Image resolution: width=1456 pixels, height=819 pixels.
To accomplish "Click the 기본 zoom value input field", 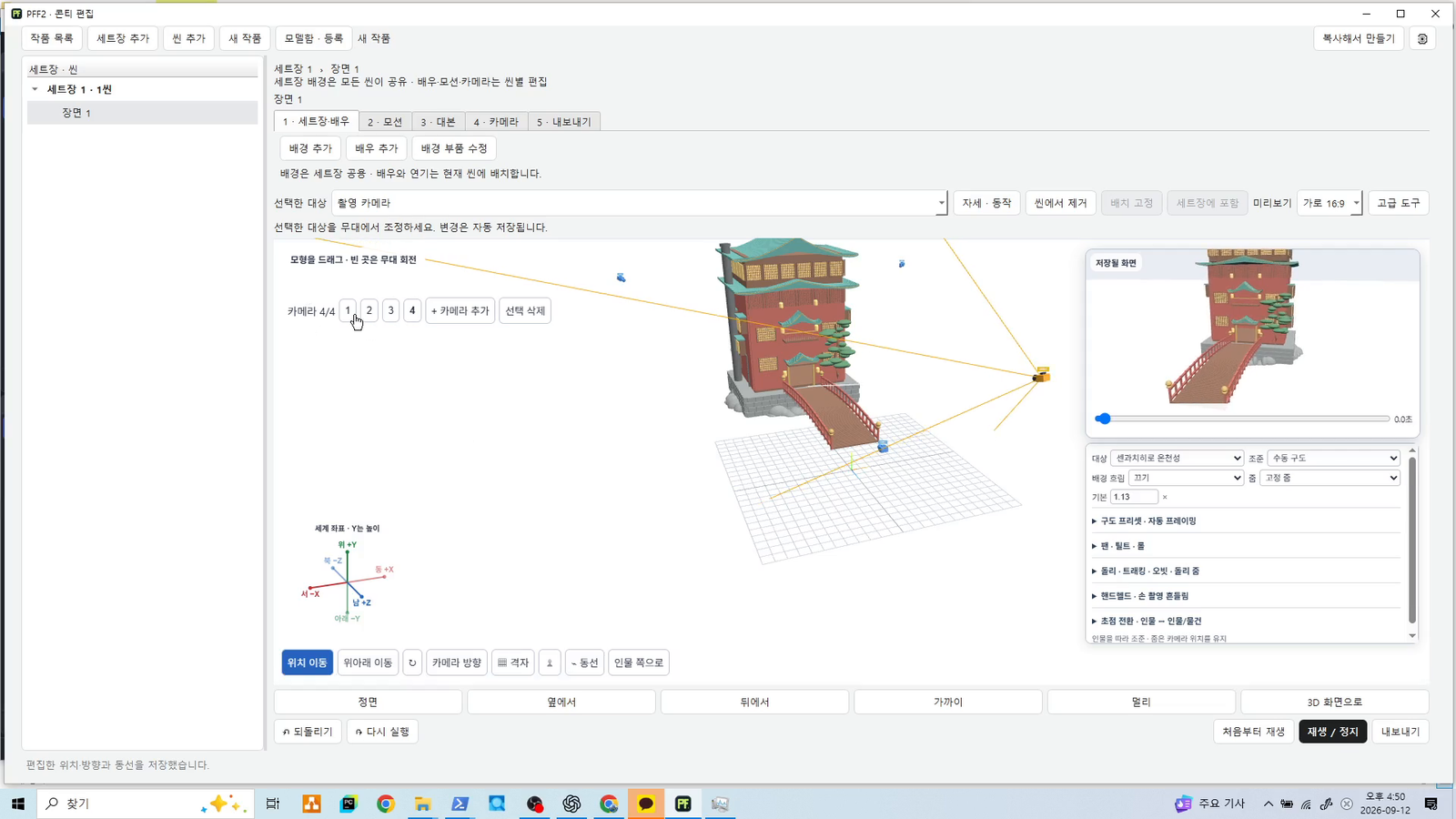I will (1134, 497).
